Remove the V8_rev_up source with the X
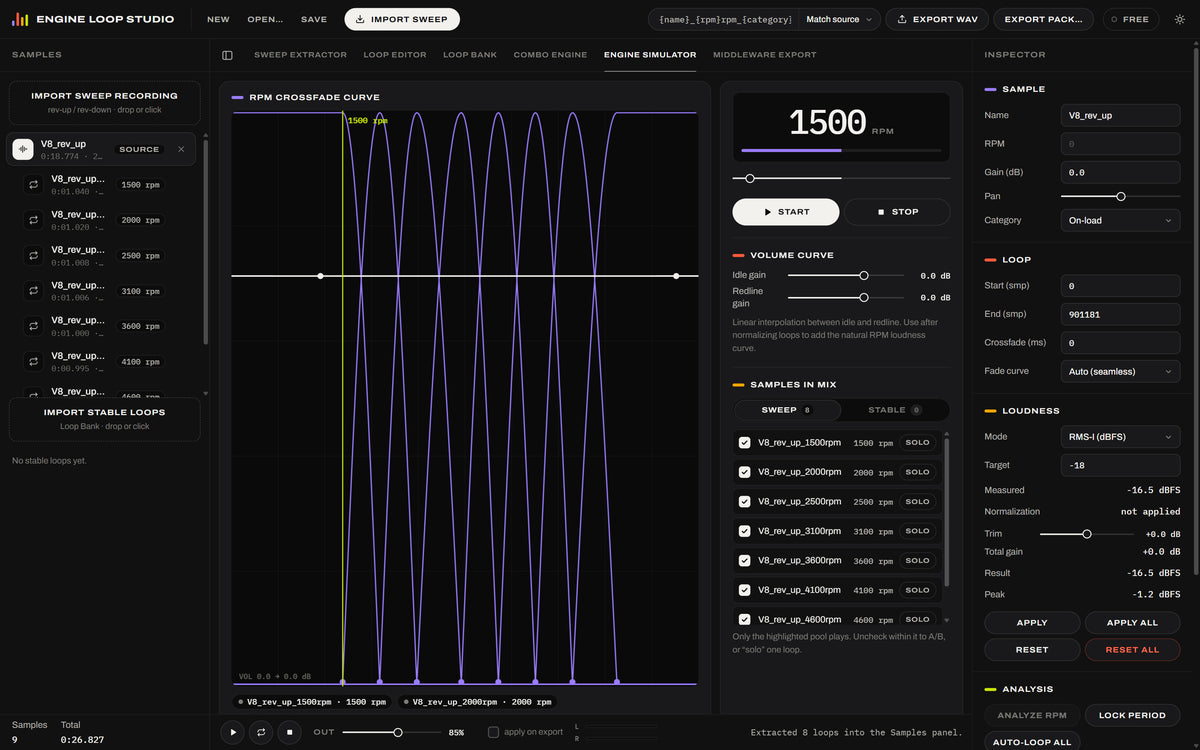The width and height of the screenshot is (1200, 750). 181,149
